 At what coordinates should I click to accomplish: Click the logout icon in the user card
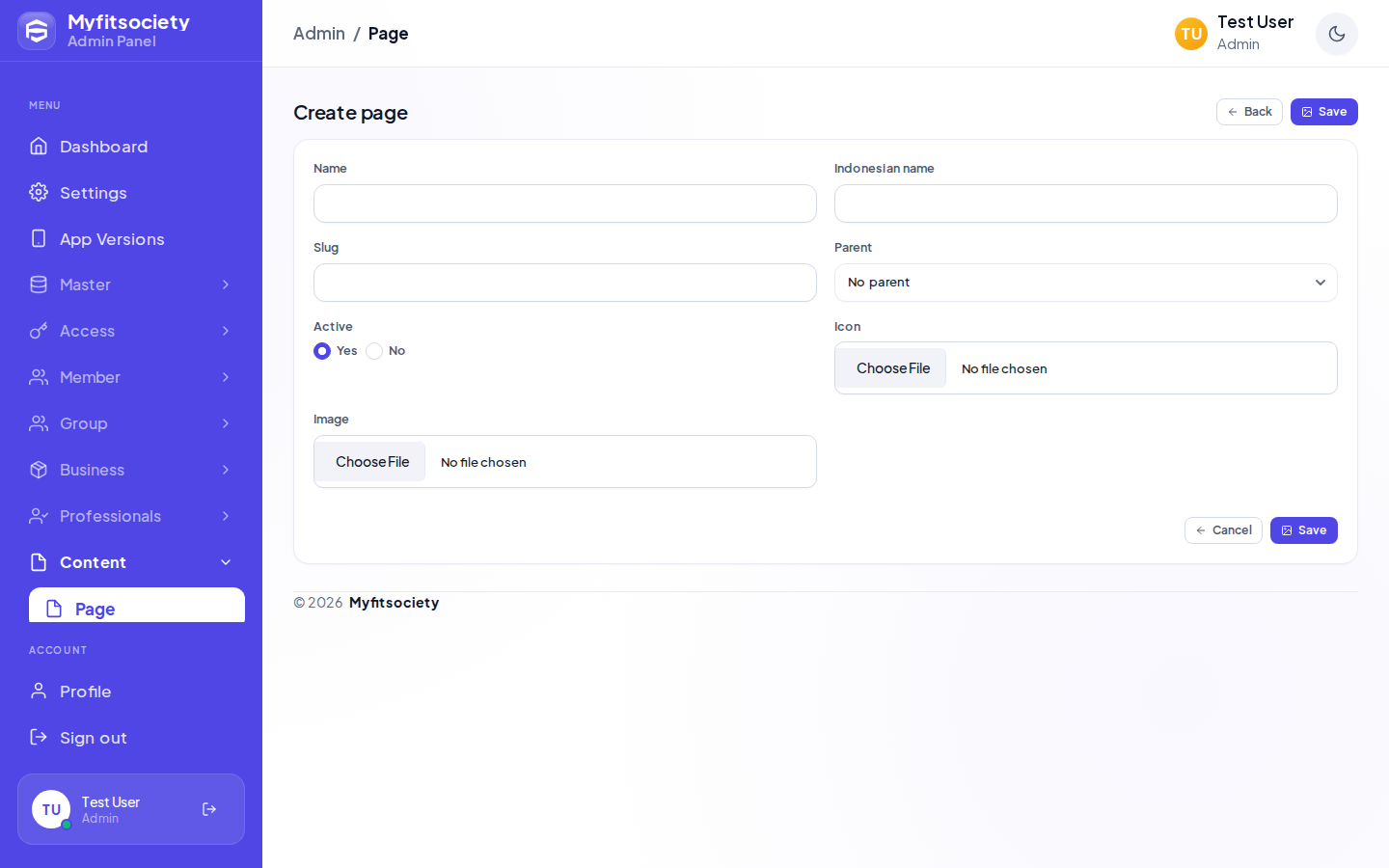click(x=209, y=809)
